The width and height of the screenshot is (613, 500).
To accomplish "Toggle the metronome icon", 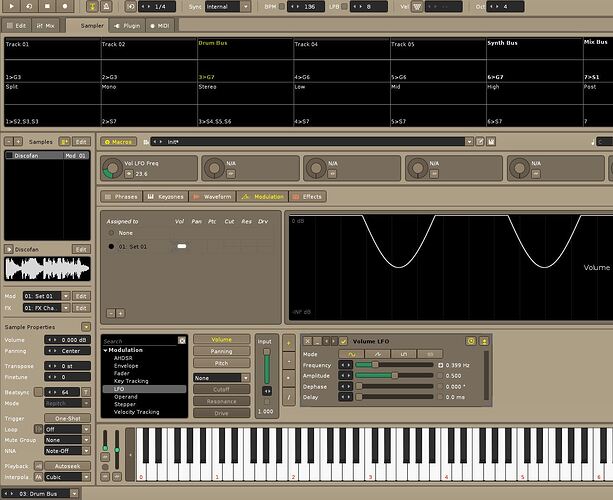I will click(106, 6).
